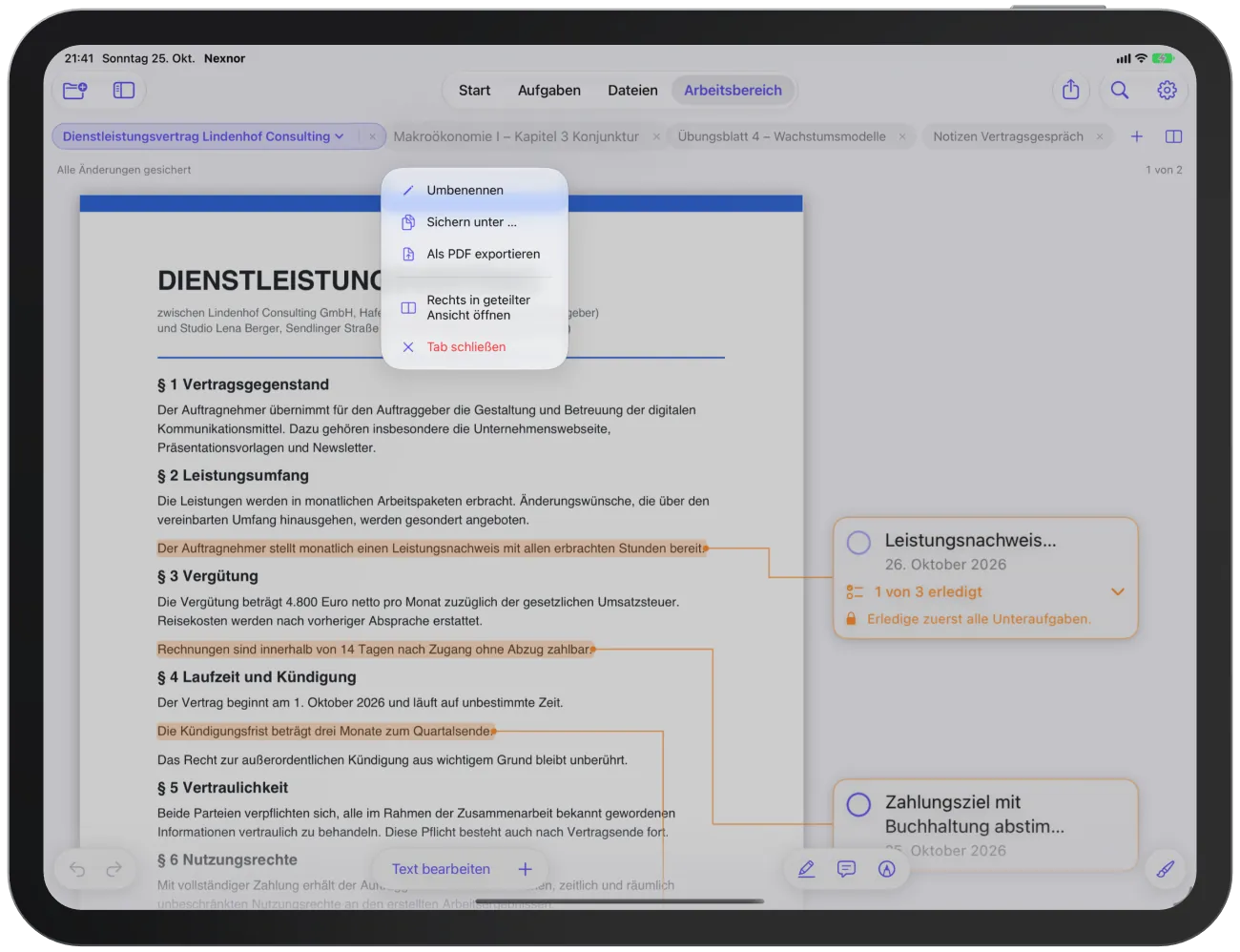
Task: Tap the redo arrow
Action: click(114, 869)
